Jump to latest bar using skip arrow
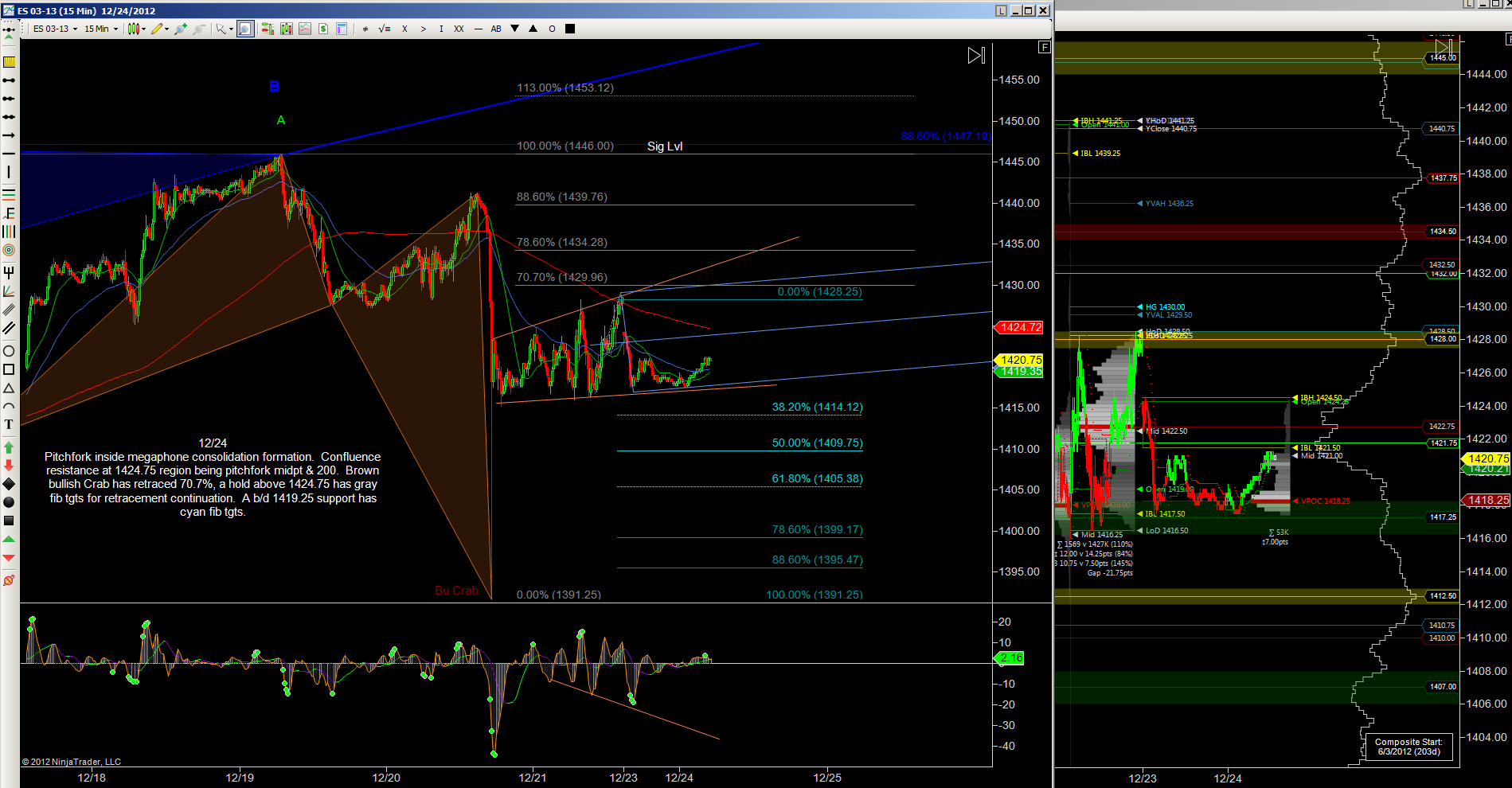Screen dimensions: 1512x788 click(x=976, y=56)
